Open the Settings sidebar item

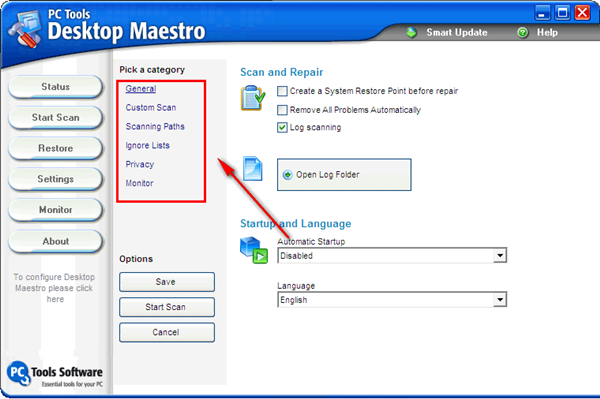pos(55,179)
